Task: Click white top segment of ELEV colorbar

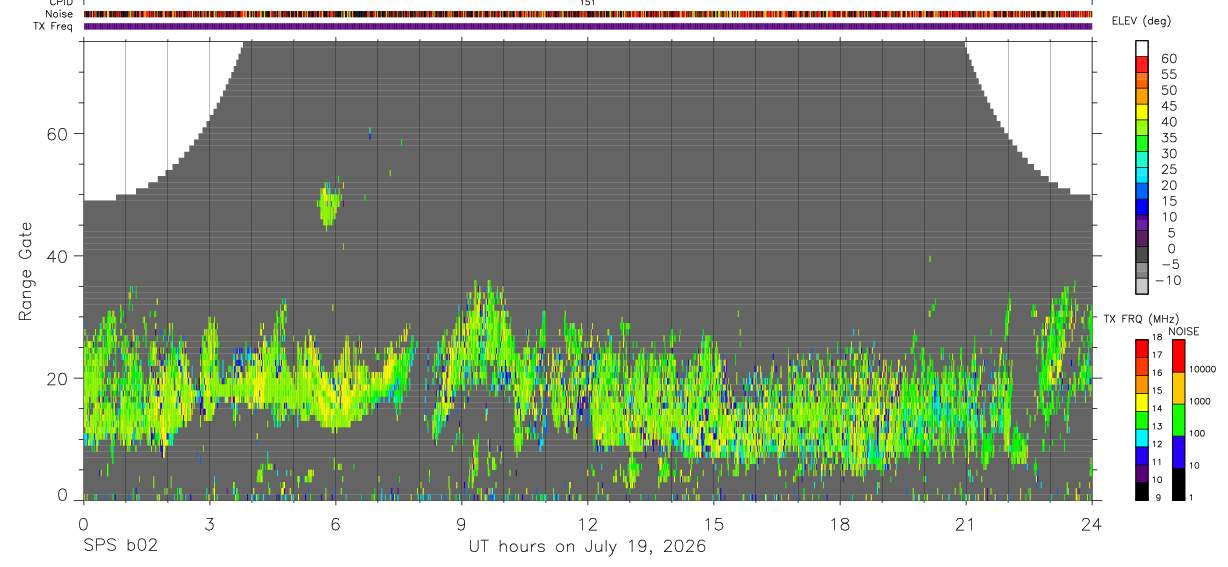Action: click(1143, 47)
